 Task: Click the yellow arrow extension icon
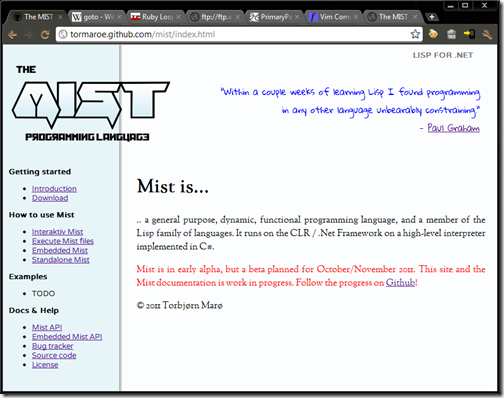[469, 34]
